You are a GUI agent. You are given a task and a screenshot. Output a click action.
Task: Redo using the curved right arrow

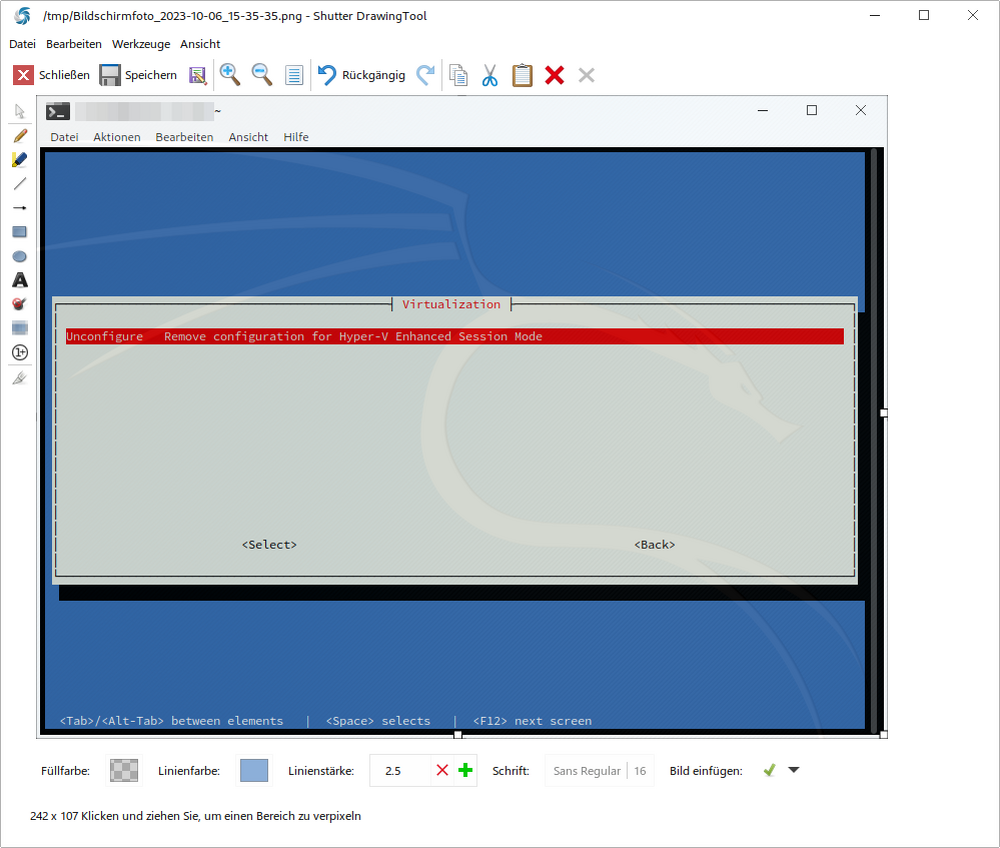pyautogui.click(x=425, y=75)
